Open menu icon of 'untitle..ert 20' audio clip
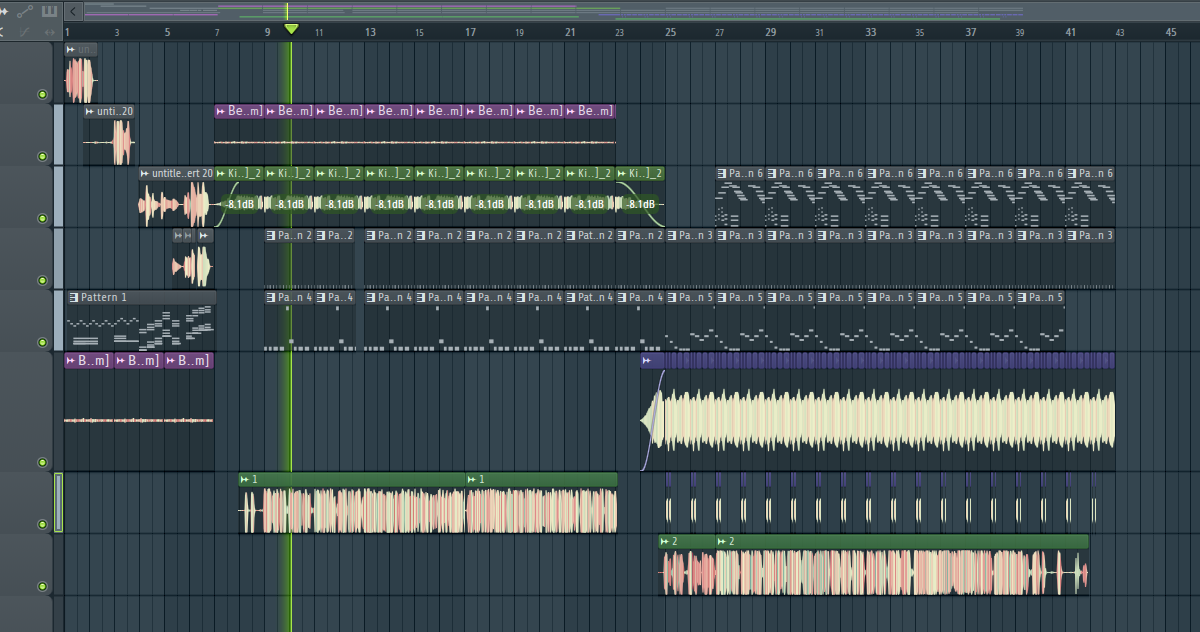The width and height of the screenshot is (1200, 632). (145, 173)
